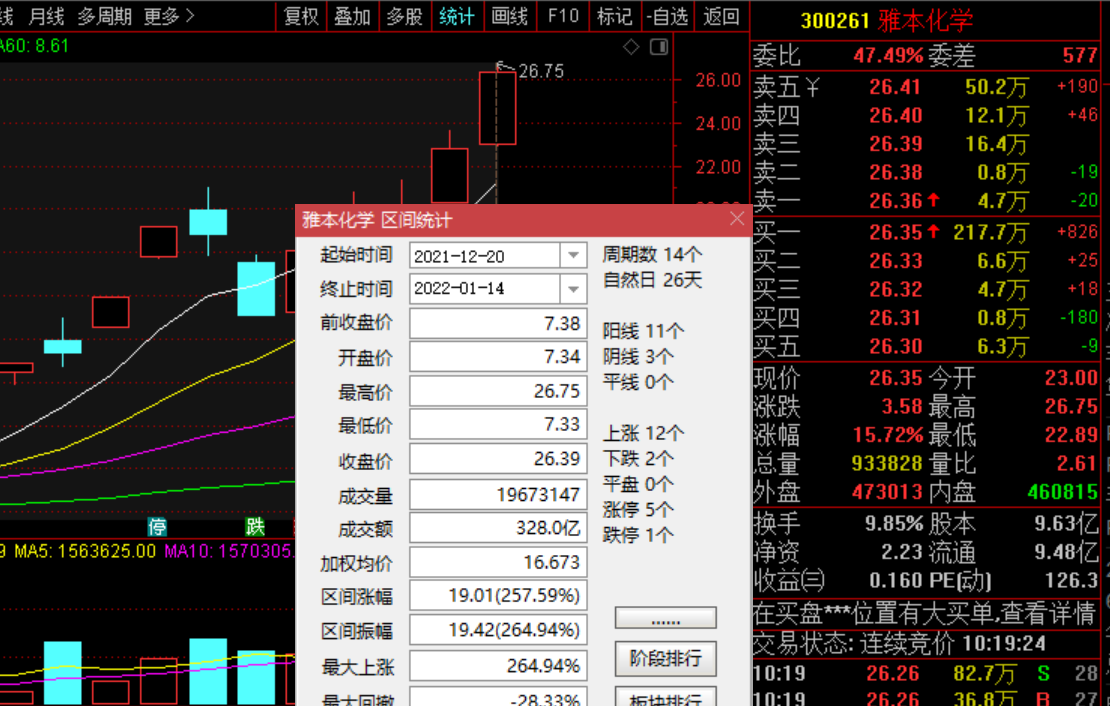Viewport: 1110px width, 706px height.
Task: Select the 画线 drawing tool
Action: 509,16
